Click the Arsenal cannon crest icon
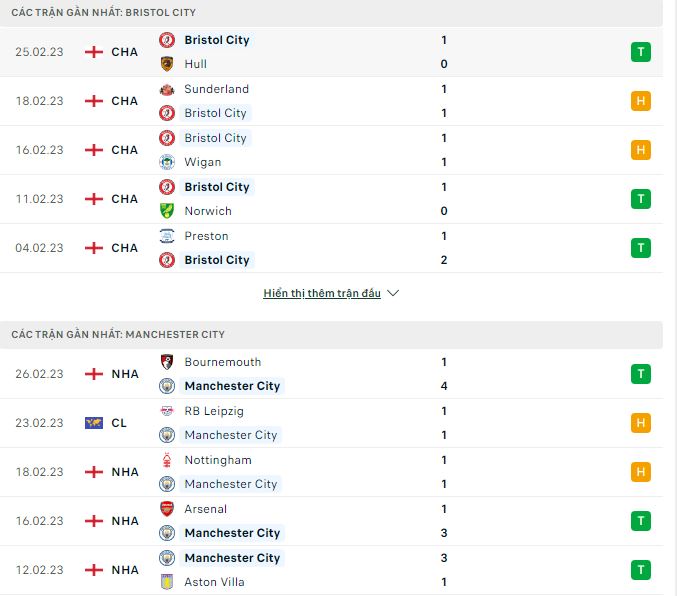The image size is (677, 596). coord(167,509)
